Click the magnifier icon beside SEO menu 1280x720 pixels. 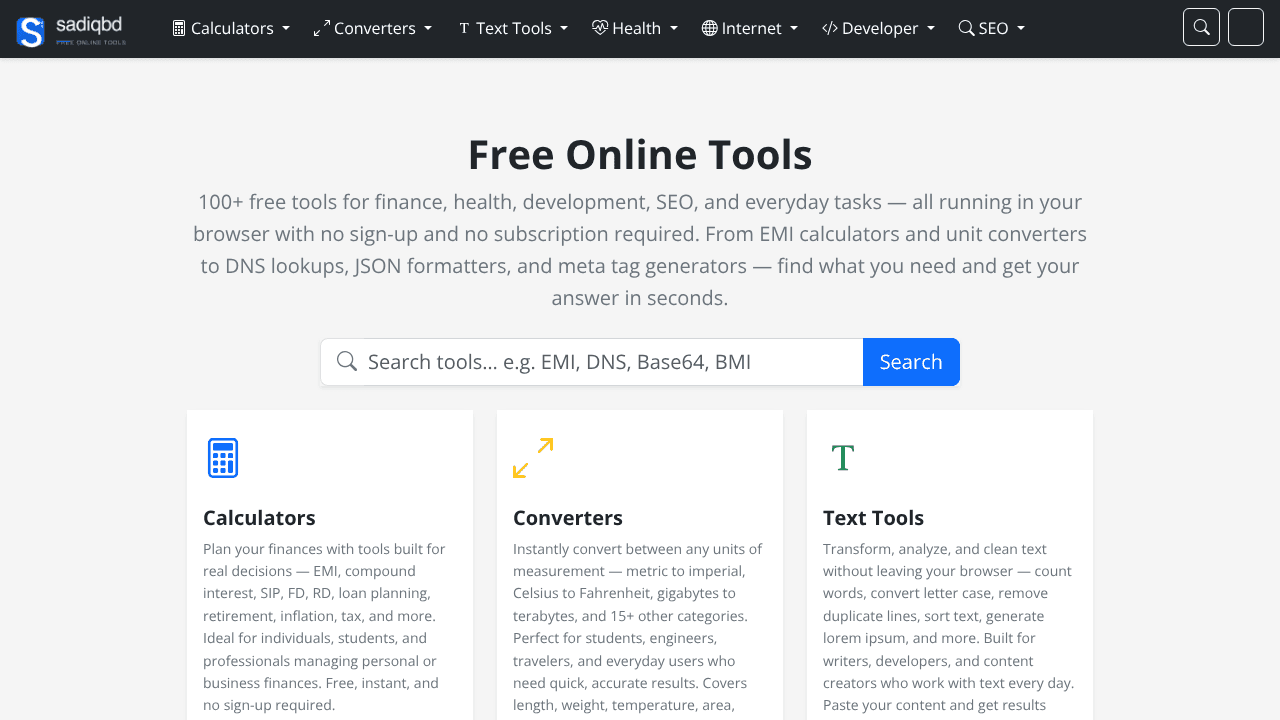(x=966, y=28)
